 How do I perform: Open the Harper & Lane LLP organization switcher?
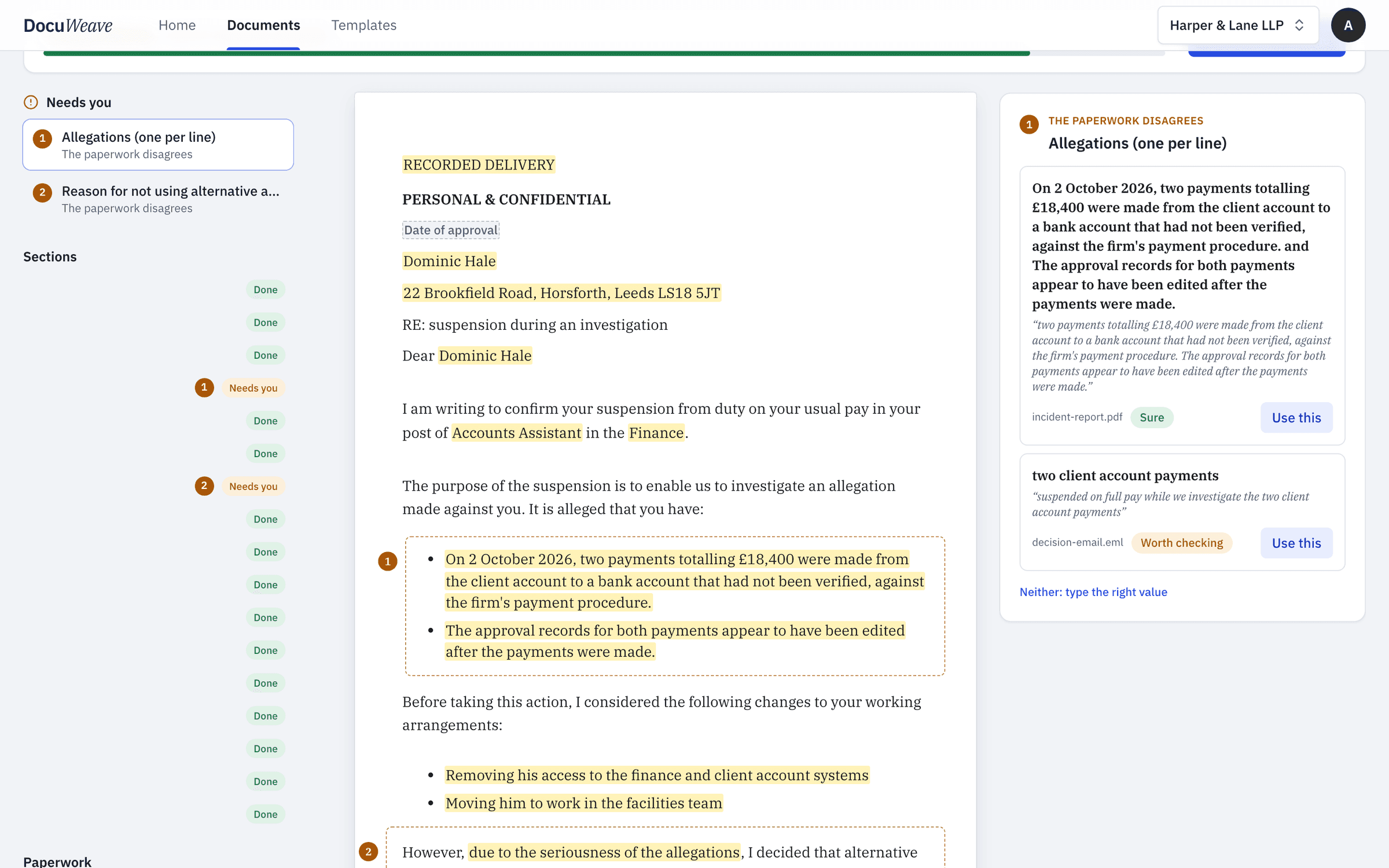[x=1238, y=25]
